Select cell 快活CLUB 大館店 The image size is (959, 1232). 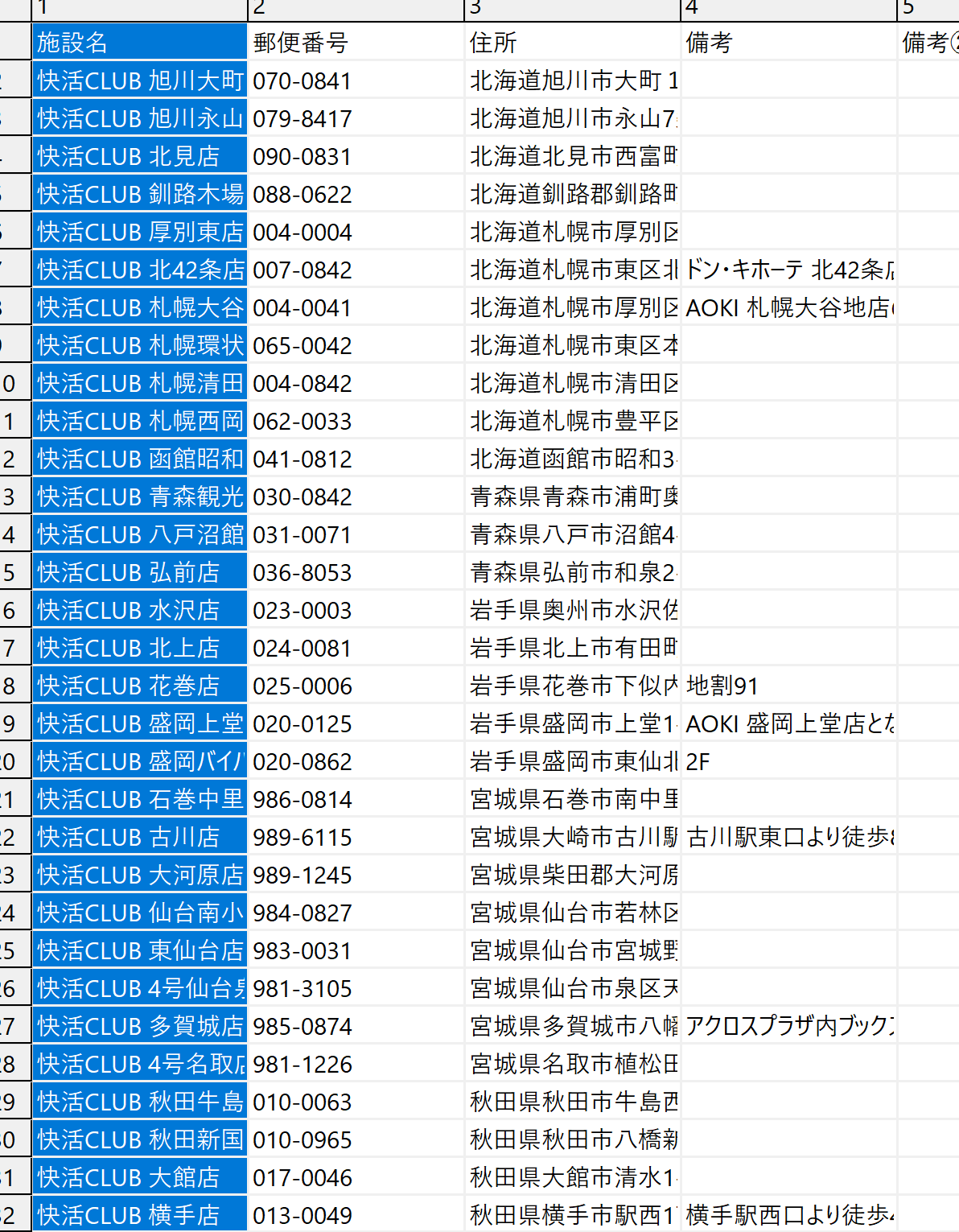(139, 1176)
